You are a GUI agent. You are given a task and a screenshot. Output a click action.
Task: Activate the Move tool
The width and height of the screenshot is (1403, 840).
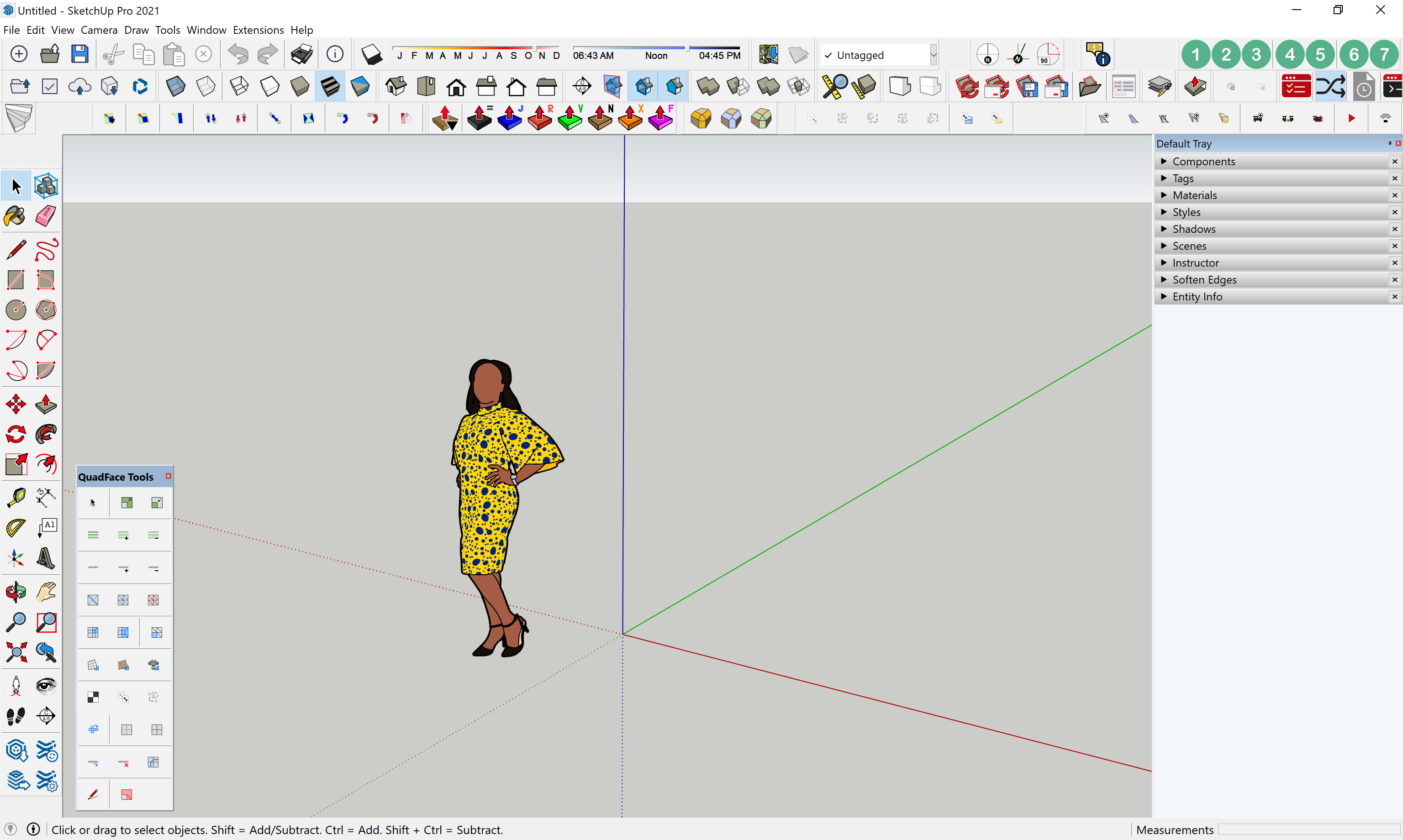click(15, 404)
